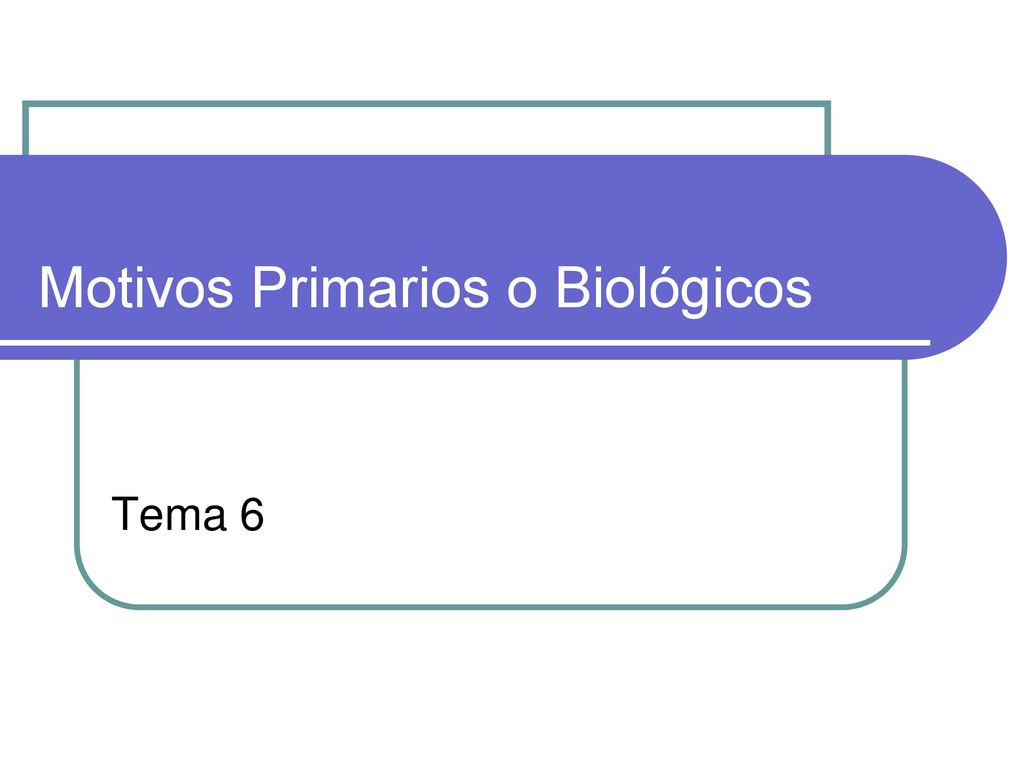Screen dimensions: 1024x768
Task: Select the teal rounded frame's bottom edge
Action: point(490,607)
